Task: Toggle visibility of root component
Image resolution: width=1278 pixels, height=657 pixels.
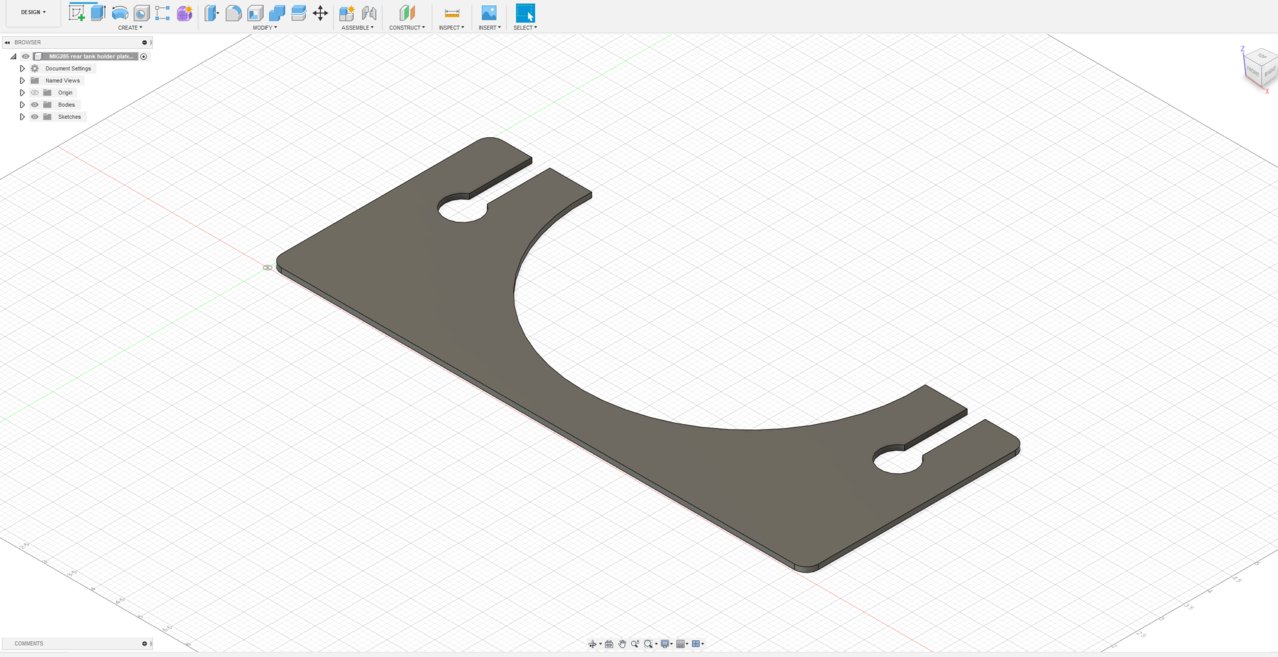Action: click(25, 56)
